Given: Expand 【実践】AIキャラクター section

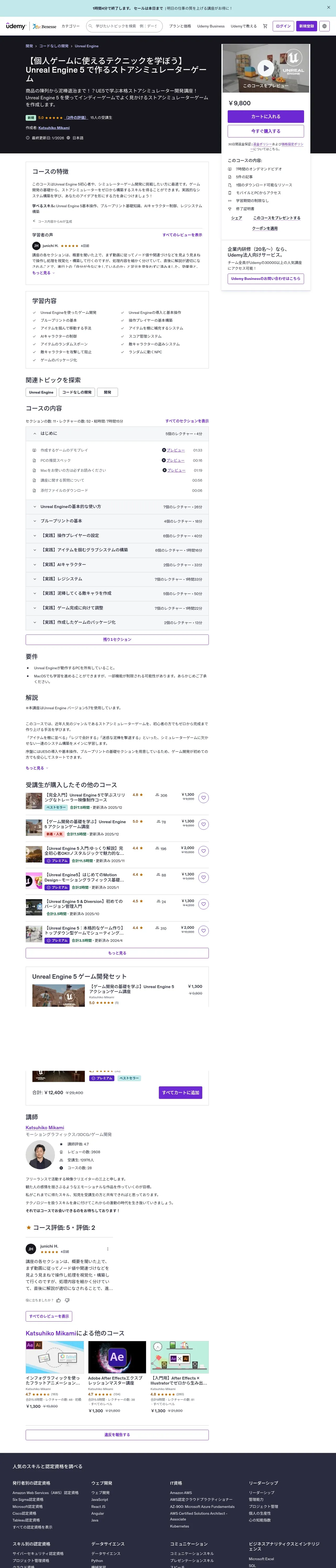Looking at the screenshot, I should point(117,564).
